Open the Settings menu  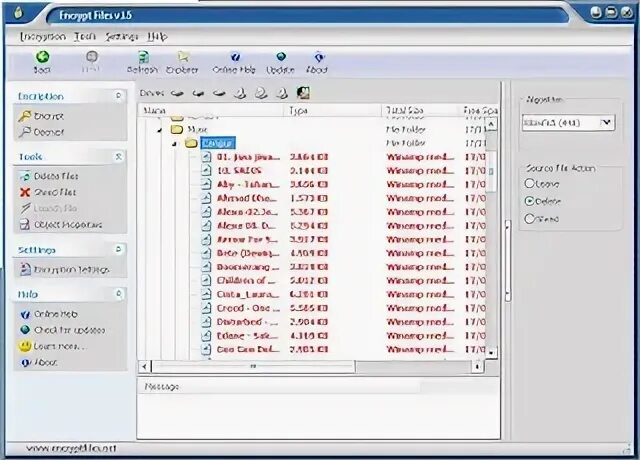click(x=122, y=37)
